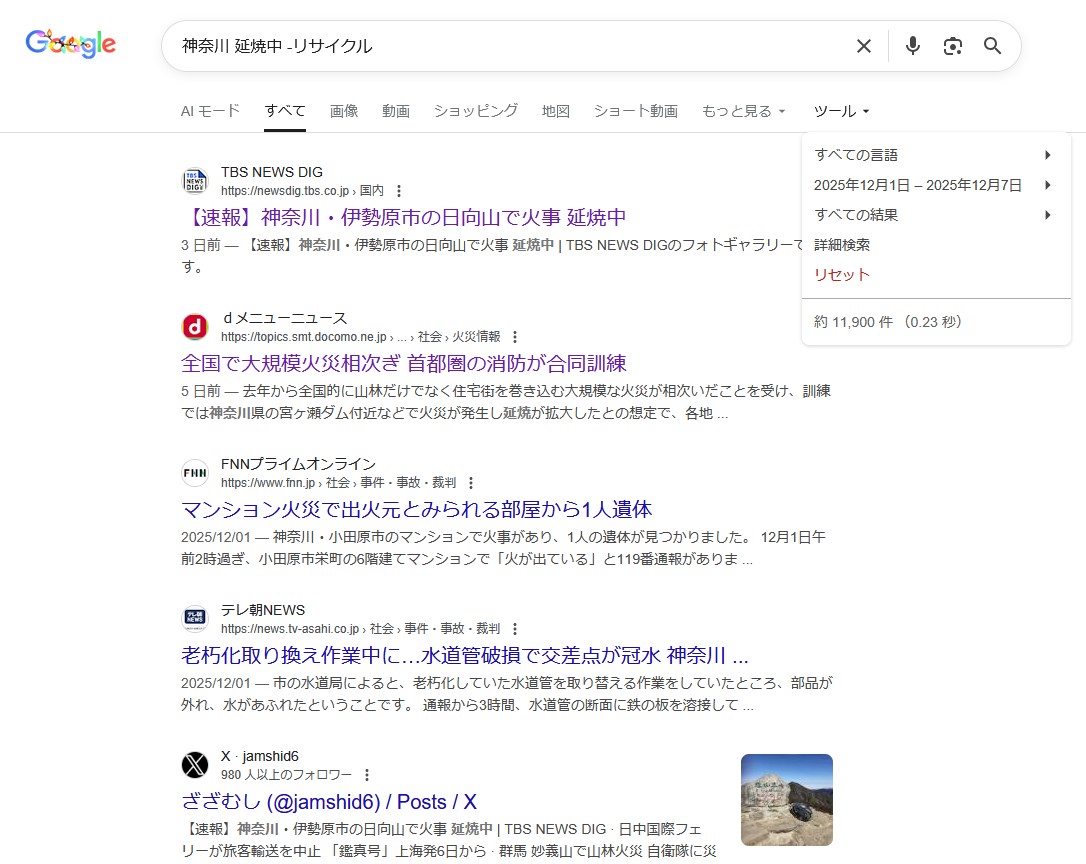
Task: Click the magnifying glass search button
Action: (x=992, y=46)
